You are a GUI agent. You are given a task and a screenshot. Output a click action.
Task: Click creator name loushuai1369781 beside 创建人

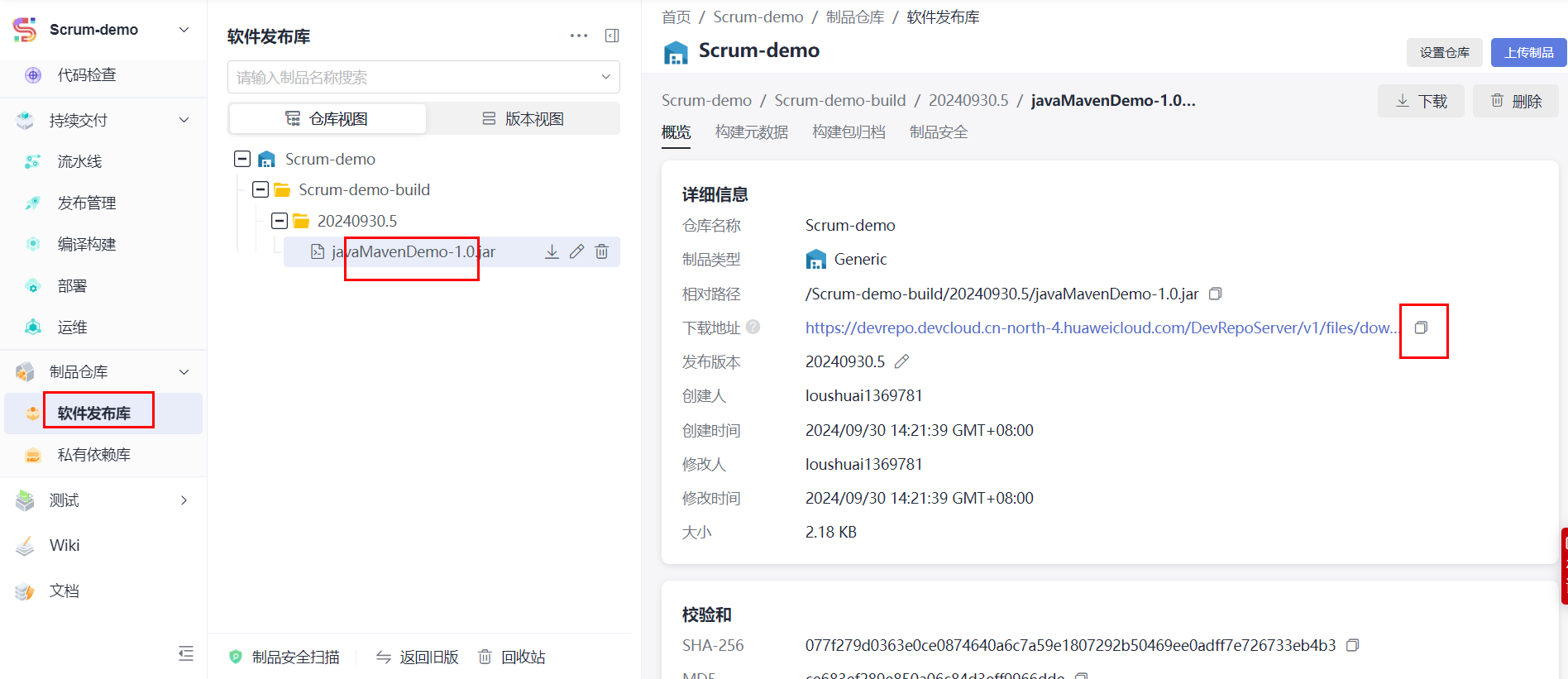coord(863,395)
